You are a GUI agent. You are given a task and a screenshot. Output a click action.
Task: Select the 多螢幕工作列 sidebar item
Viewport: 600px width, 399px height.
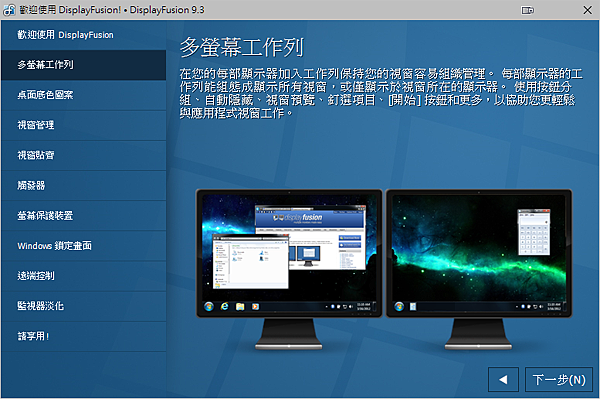click(83, 65)
